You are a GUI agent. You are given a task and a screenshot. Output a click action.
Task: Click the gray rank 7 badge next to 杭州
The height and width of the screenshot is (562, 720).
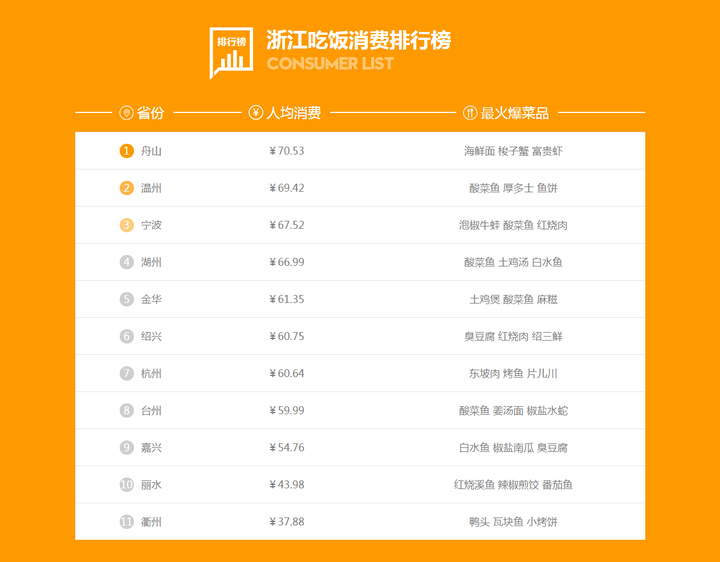tap(126, 374)
